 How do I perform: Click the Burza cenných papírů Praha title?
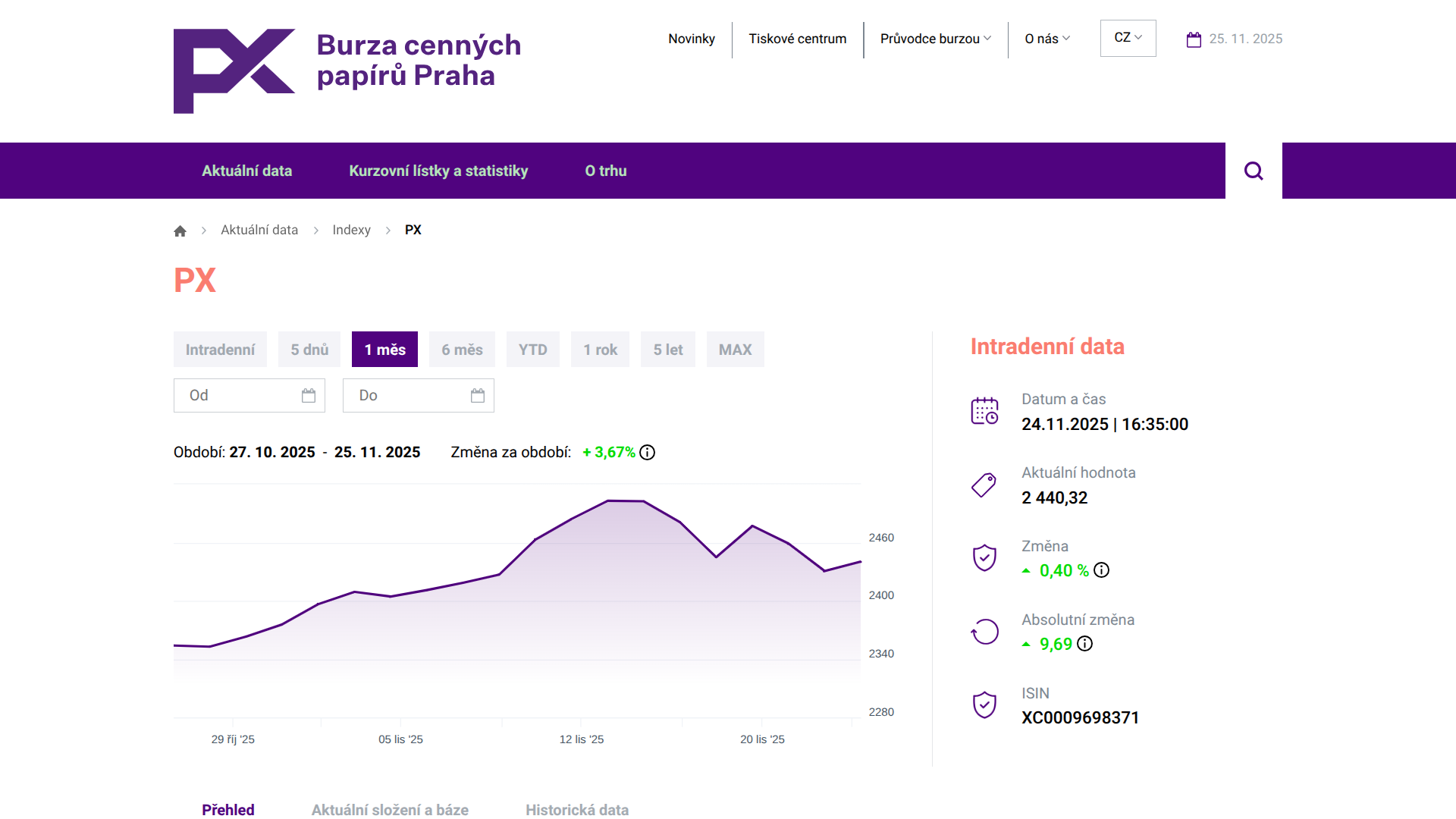[419, 60]
